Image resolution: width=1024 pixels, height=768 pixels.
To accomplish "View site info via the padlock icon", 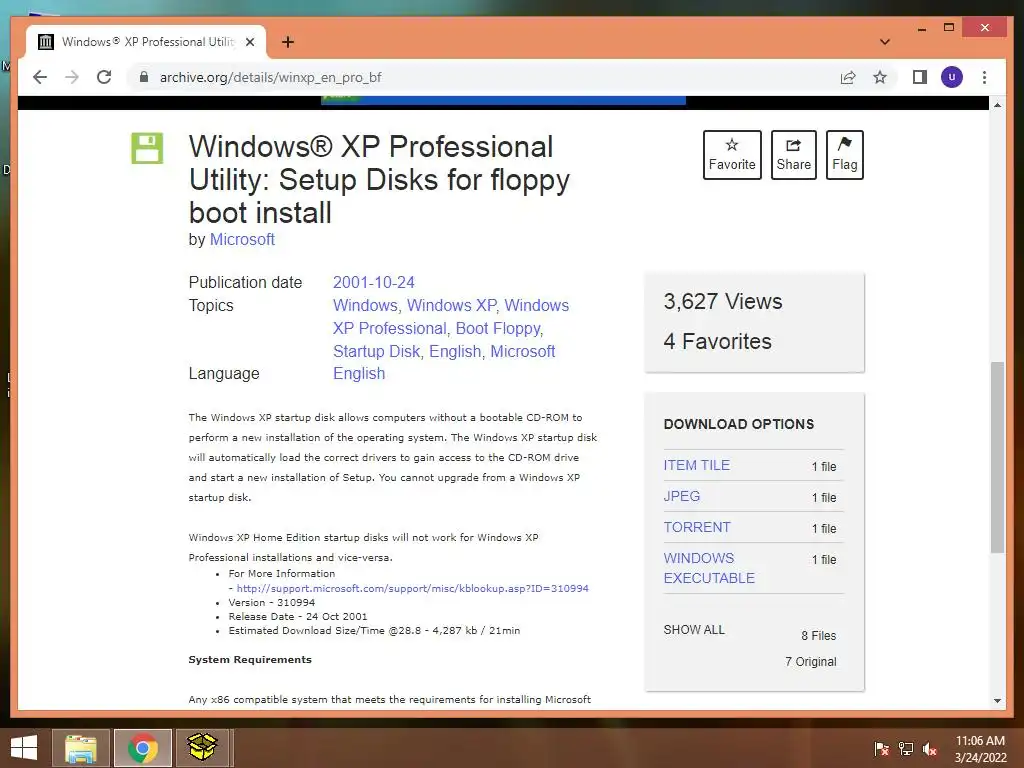I will pyautogui.click(x=144, y=77).
